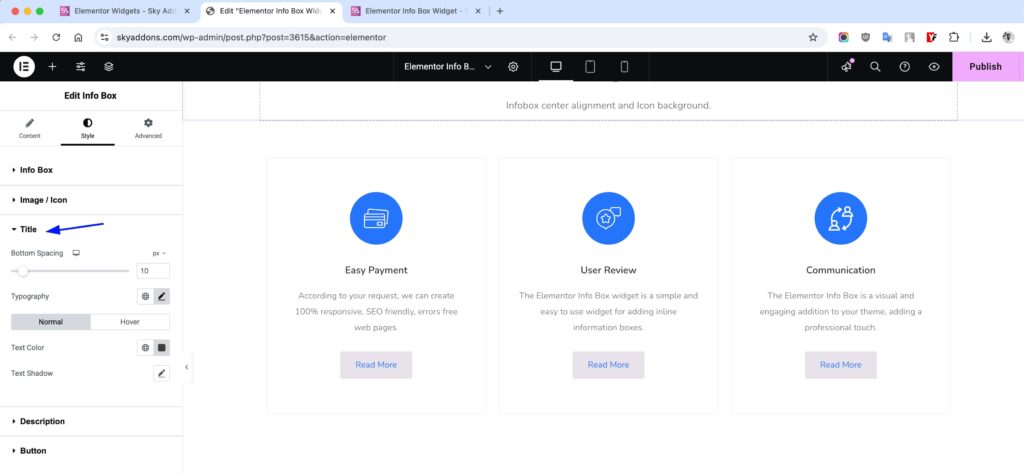Collapse the editor panel with arrow handle
The width and height of the screenshot is (1024, 474).
(x=187, y=367)
